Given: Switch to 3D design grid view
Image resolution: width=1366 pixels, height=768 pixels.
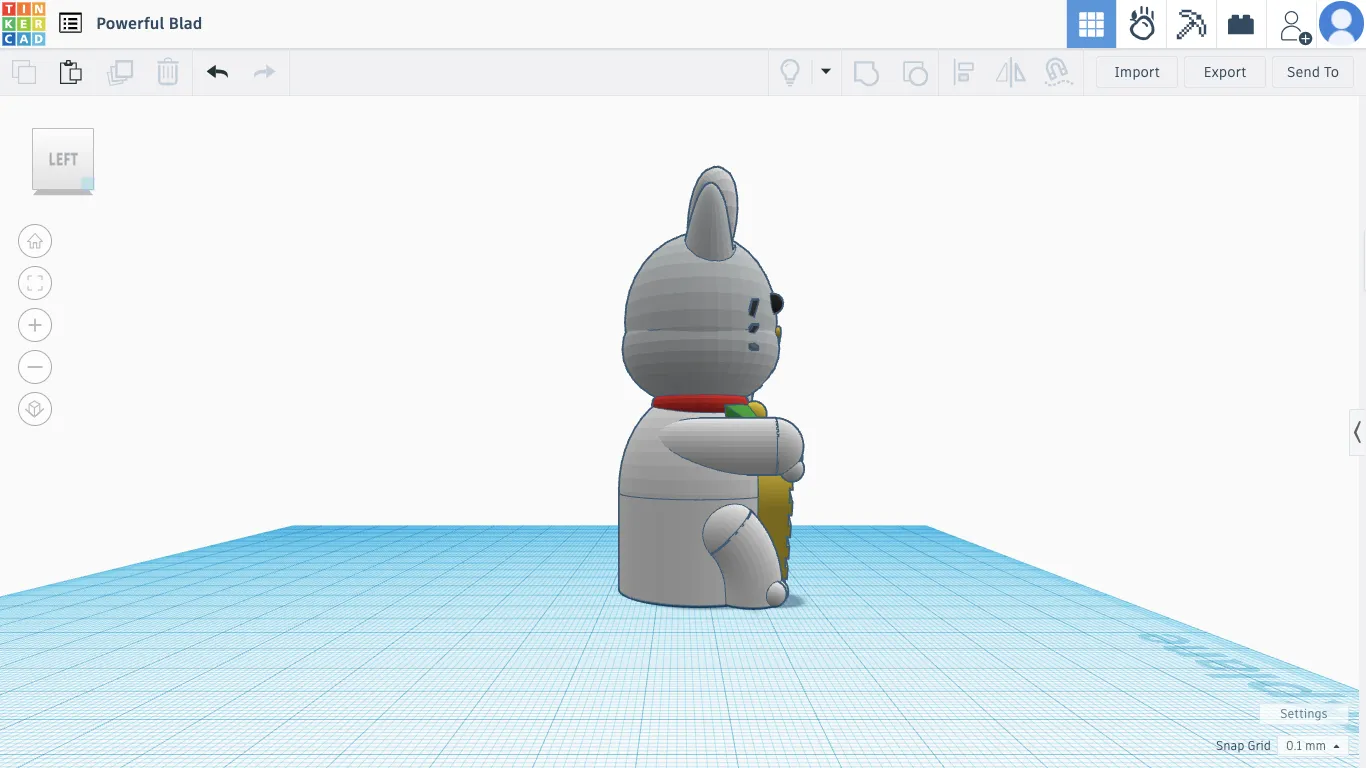Looking at the screenshot, I should (x=1091, y=24).
